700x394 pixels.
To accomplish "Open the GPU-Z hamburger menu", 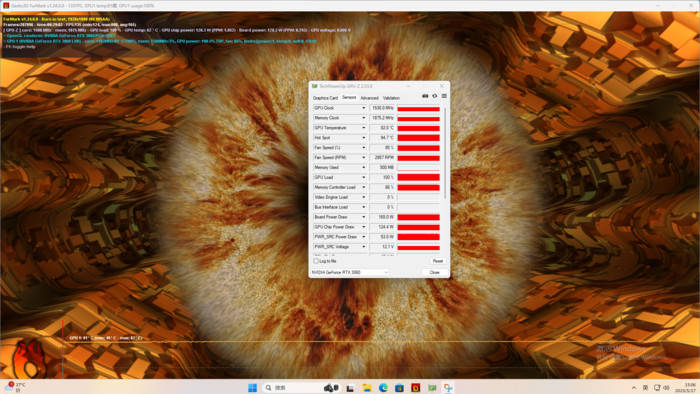I will (444, 96).
